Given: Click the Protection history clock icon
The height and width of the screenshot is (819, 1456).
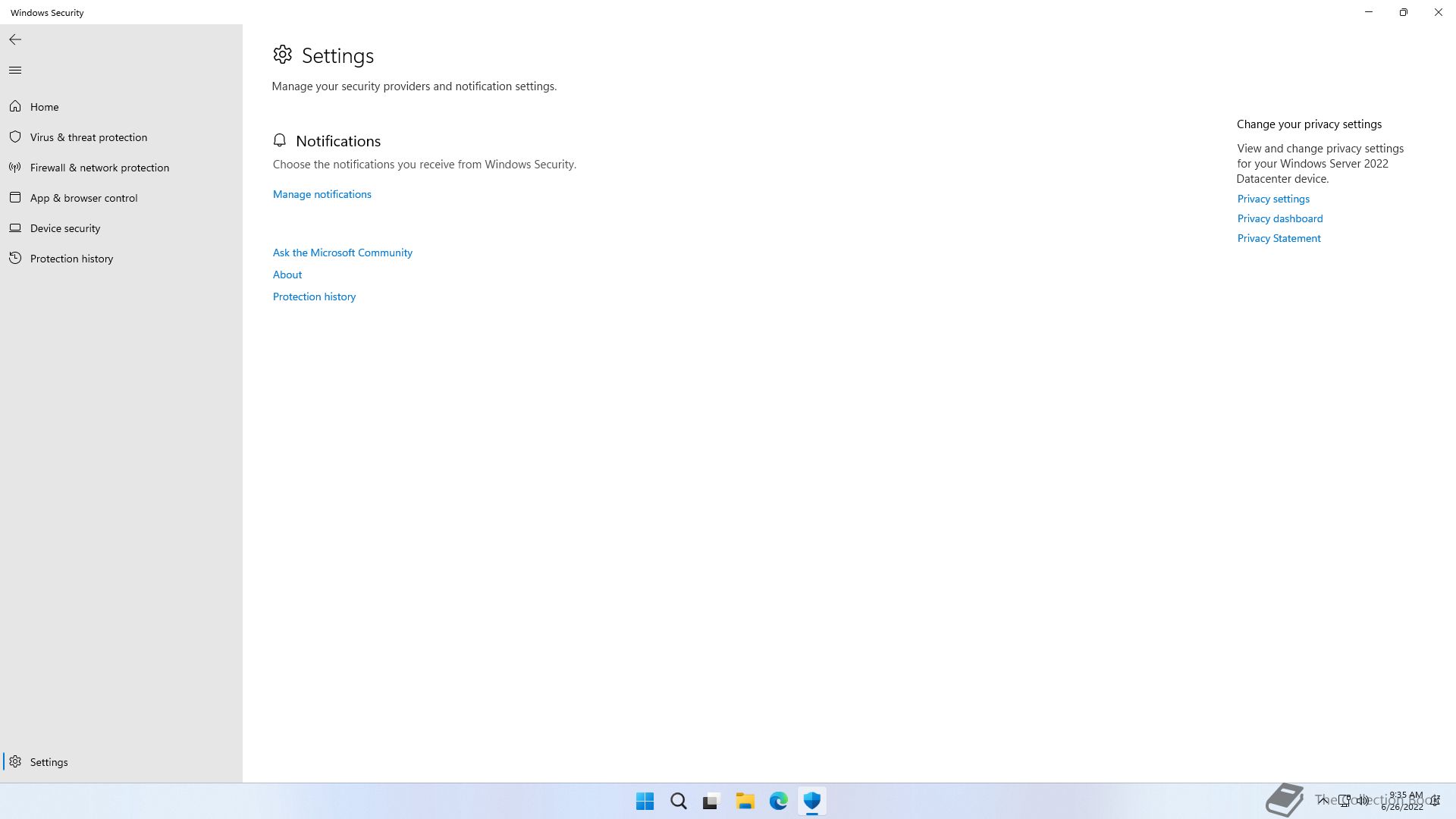Looking at the screenshot, I should [15, 258].
